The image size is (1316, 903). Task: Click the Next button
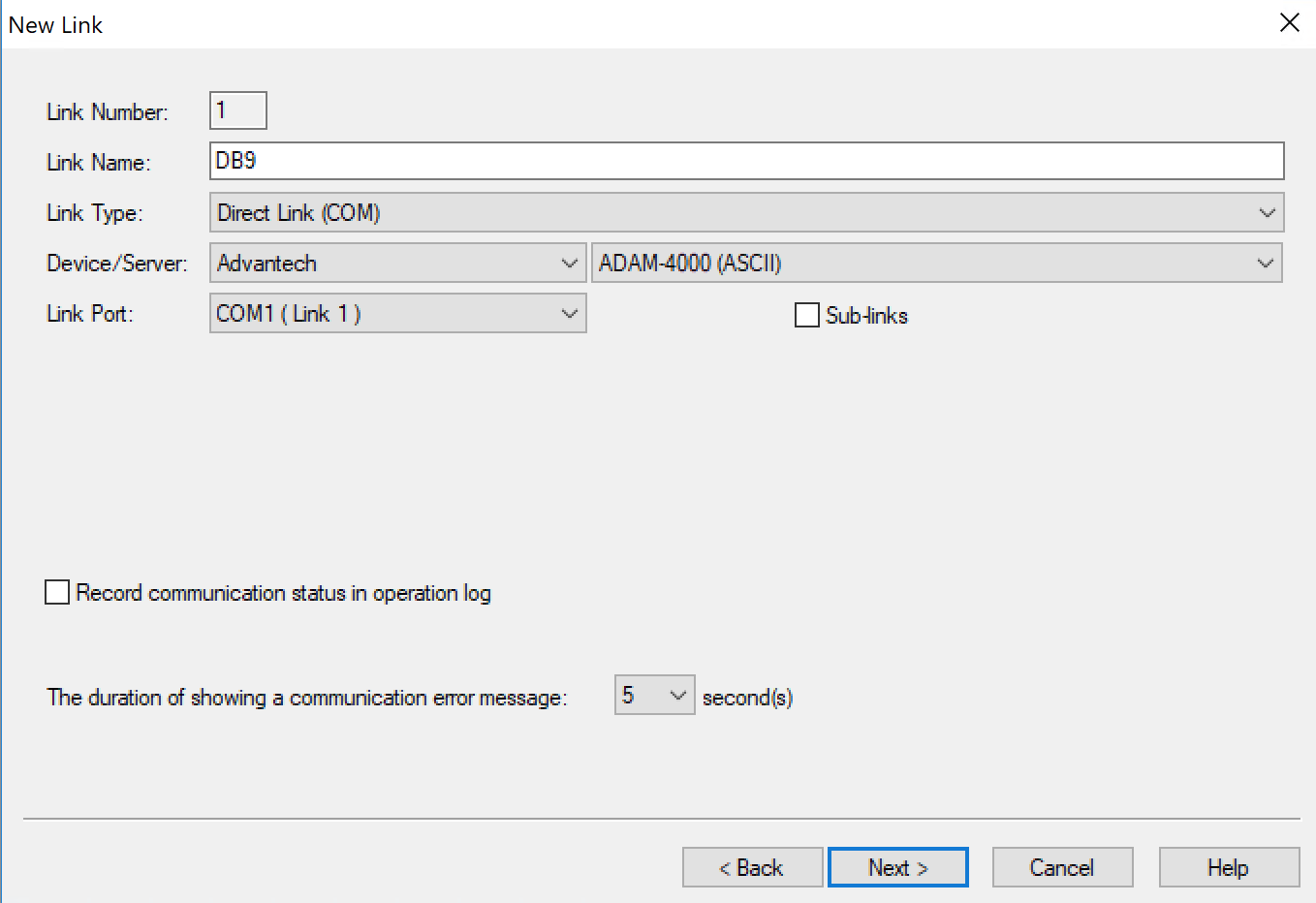(x=898, y=867)
